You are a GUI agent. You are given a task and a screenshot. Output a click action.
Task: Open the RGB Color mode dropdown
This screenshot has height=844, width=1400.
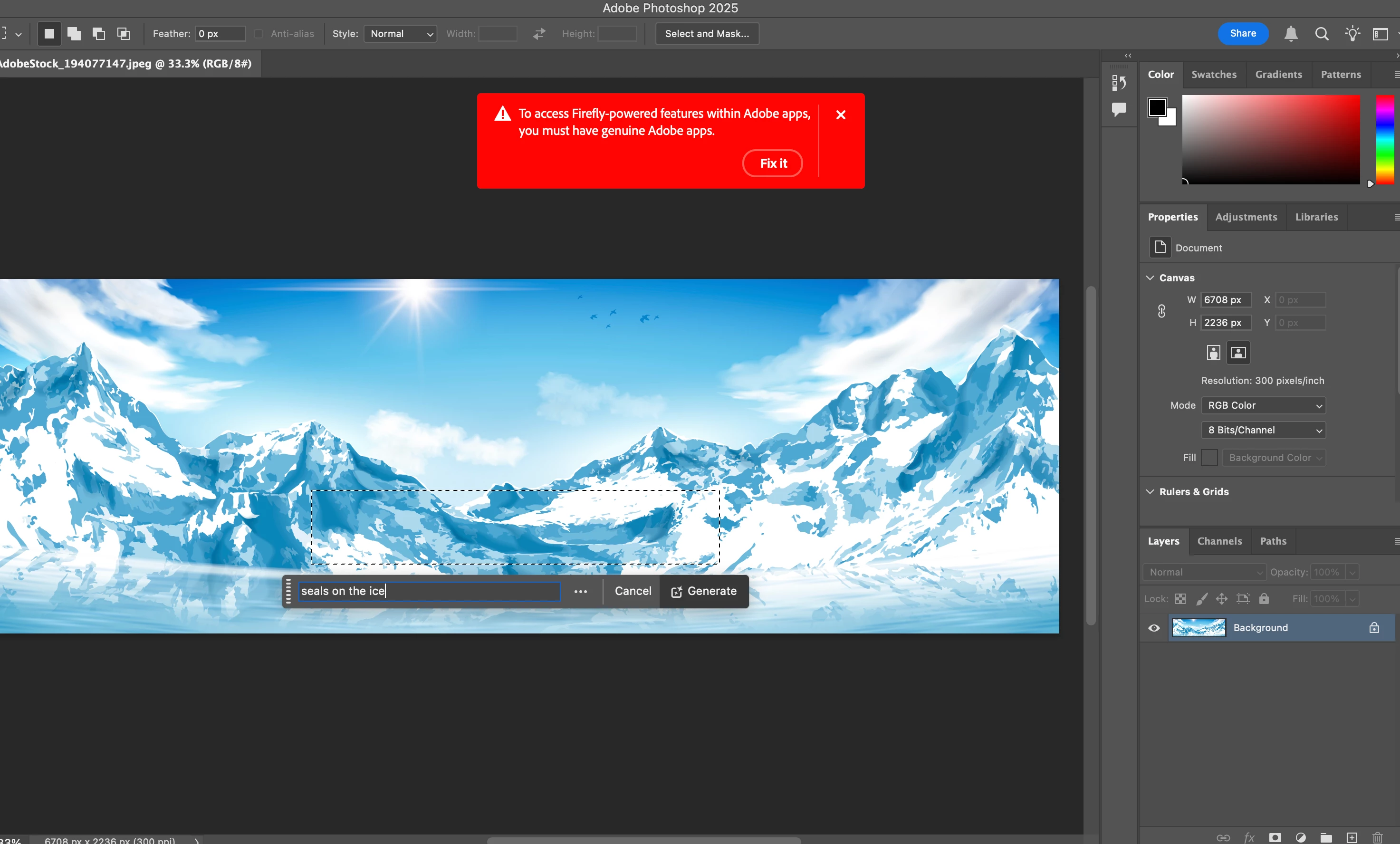(1263, 405)
